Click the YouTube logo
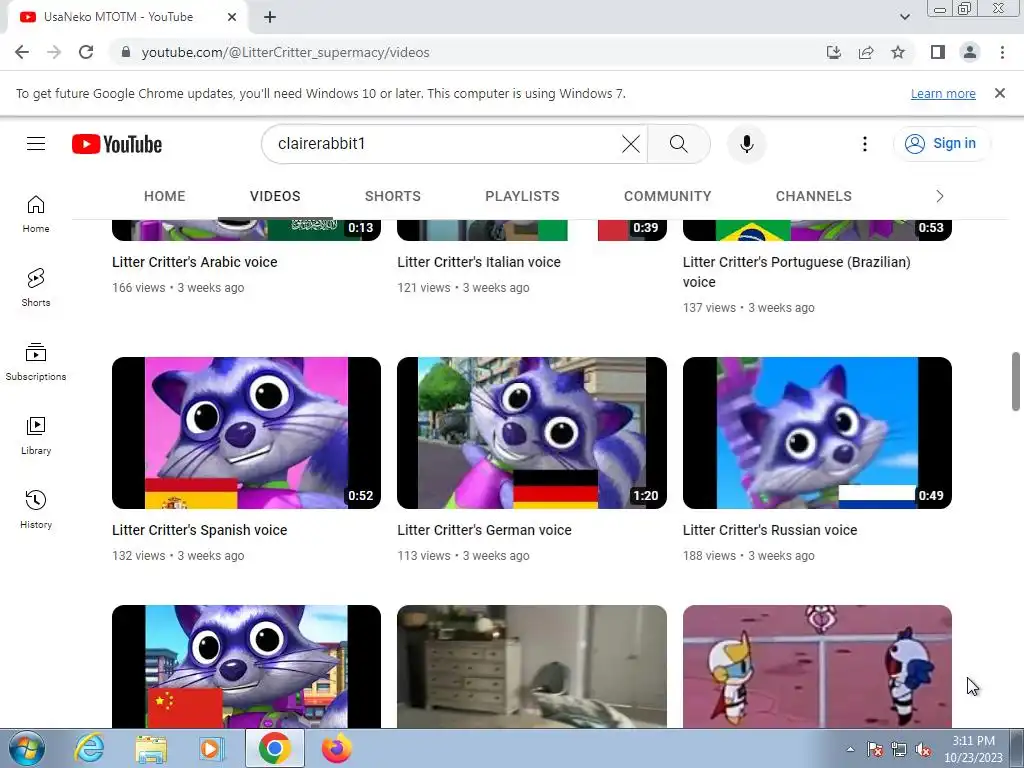Screen dimensions: 1024x768 click(117, 144)
